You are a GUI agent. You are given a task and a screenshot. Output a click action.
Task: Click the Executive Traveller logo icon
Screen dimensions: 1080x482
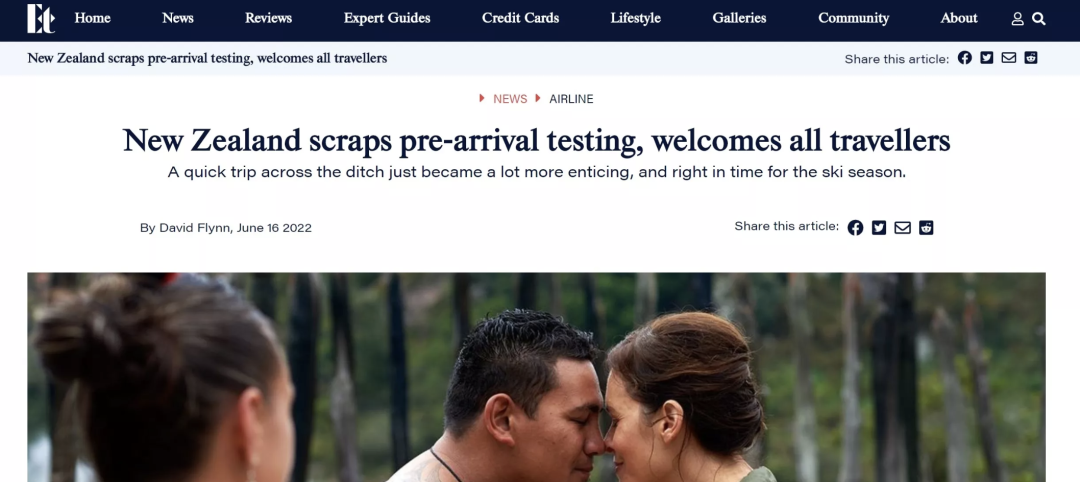coord(41,19)
